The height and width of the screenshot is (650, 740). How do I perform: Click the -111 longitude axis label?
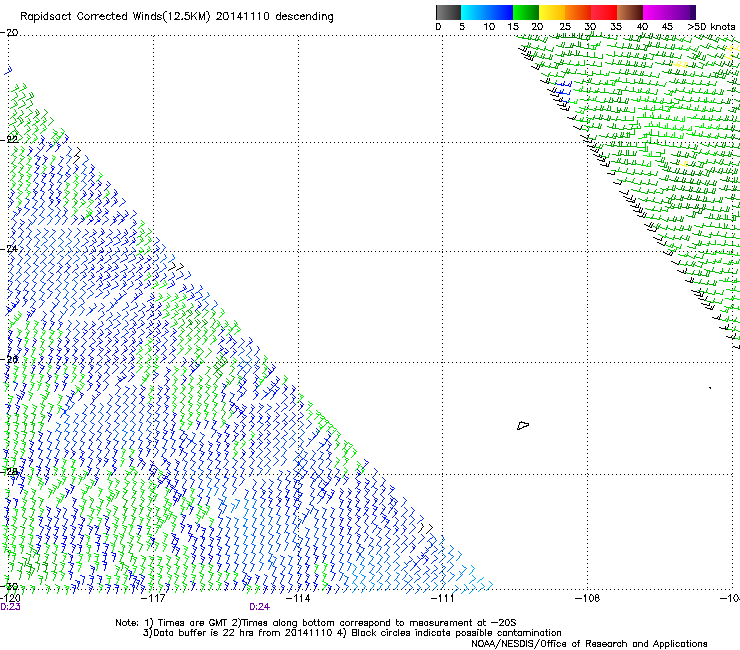pos(442,598)
